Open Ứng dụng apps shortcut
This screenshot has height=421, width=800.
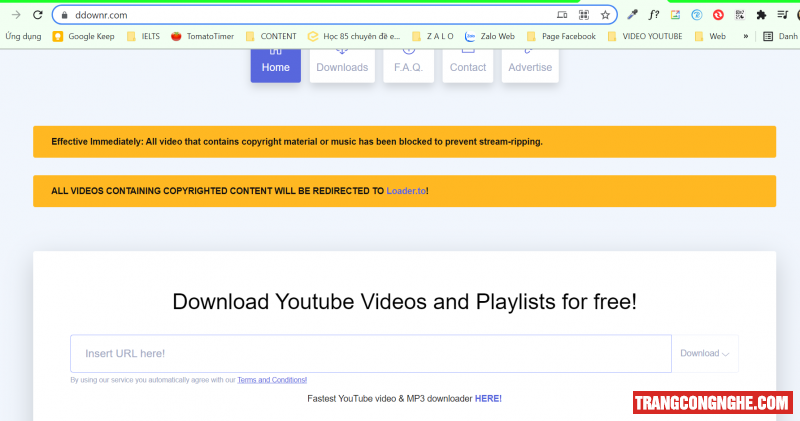pyautogui.click(x=23, y=36)
